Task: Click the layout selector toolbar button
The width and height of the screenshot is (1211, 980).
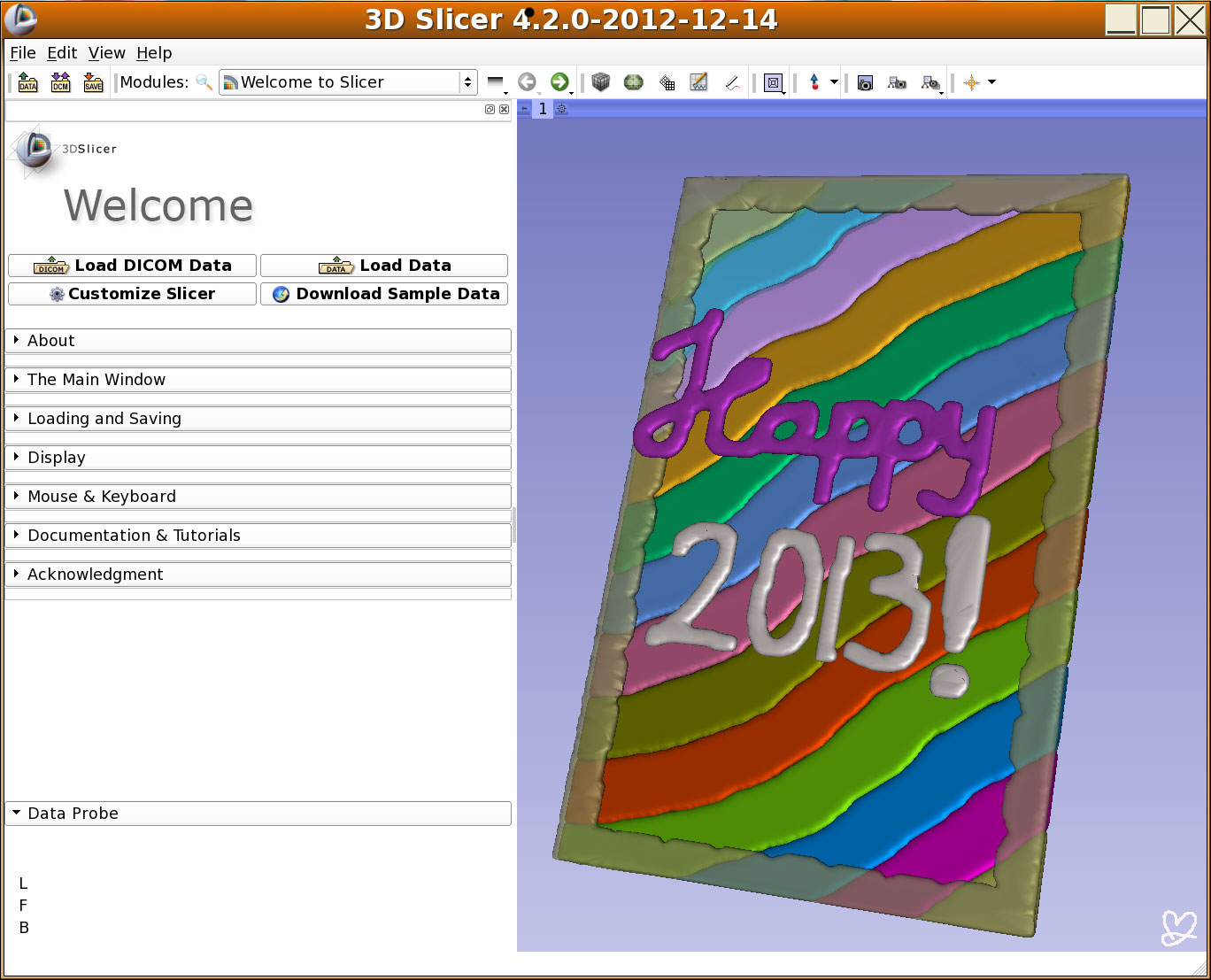Action: pyautogui.click(x=774, y=82)
